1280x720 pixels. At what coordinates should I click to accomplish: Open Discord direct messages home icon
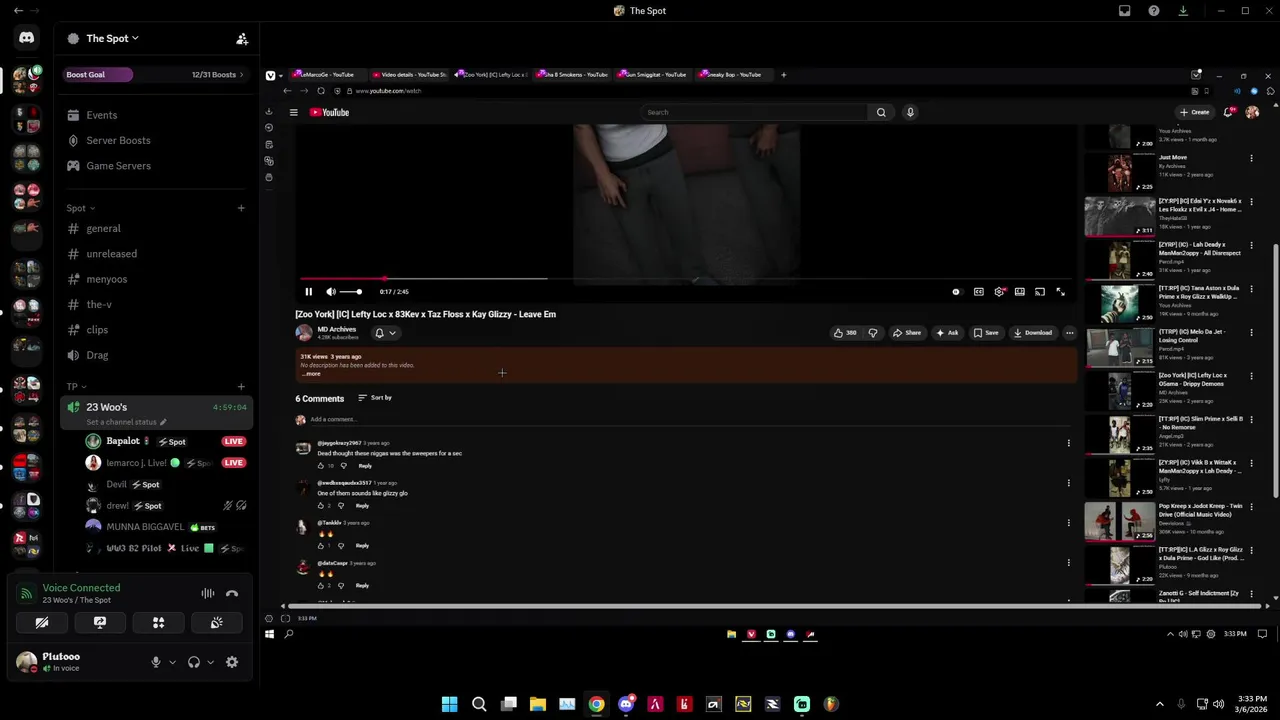(27, 38)
